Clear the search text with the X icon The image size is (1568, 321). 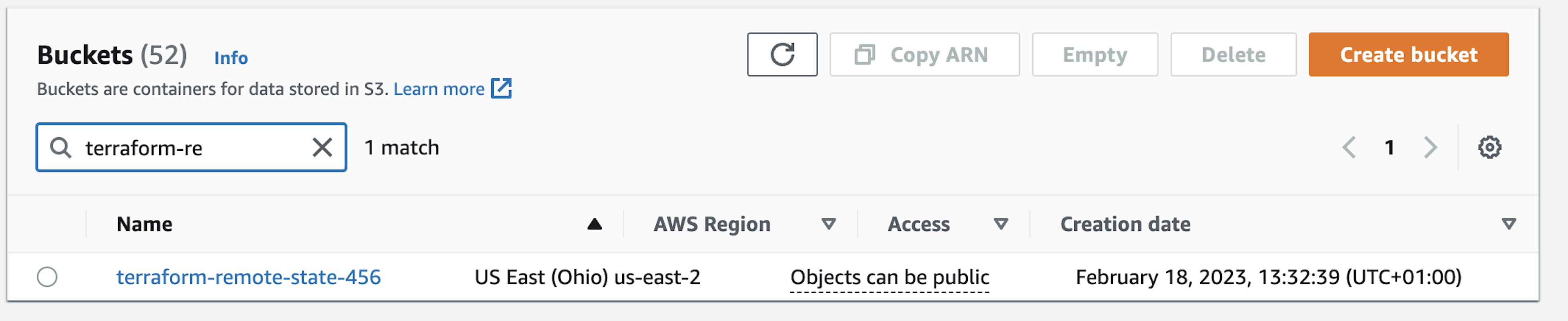pyautogui.click(x=322, y=147)
